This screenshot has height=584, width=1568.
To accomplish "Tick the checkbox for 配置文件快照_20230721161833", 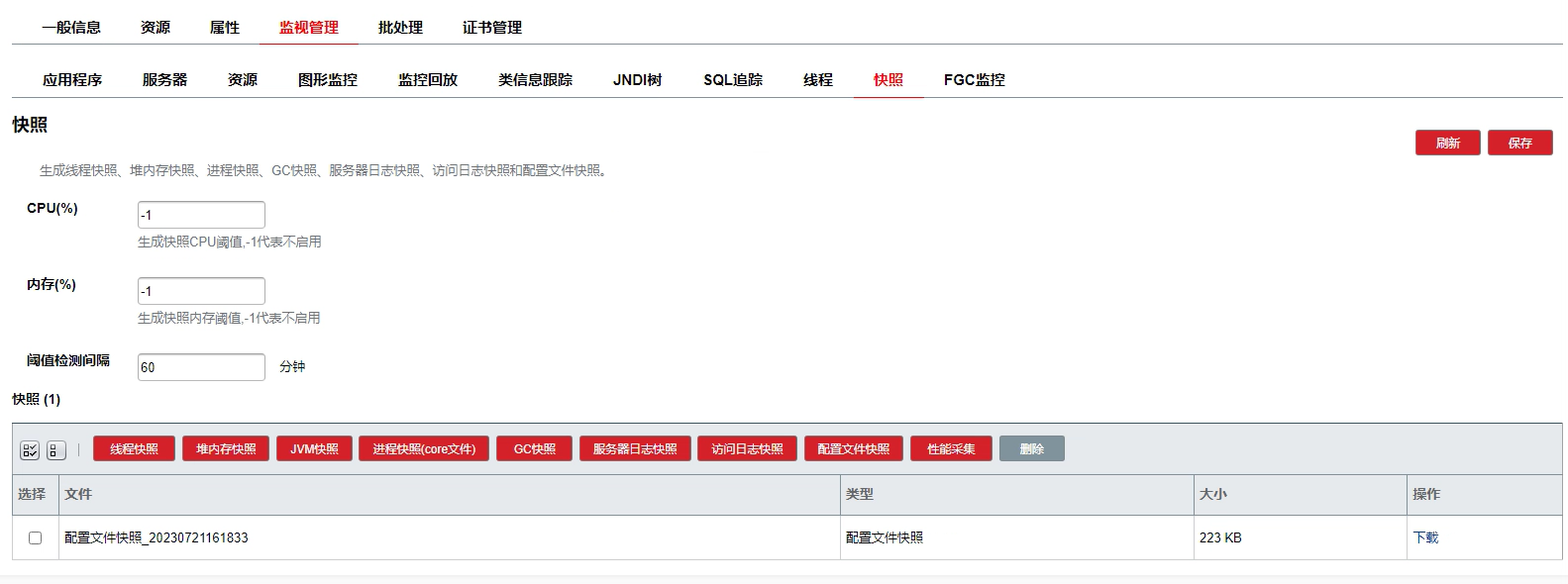I will pos(36,538).
